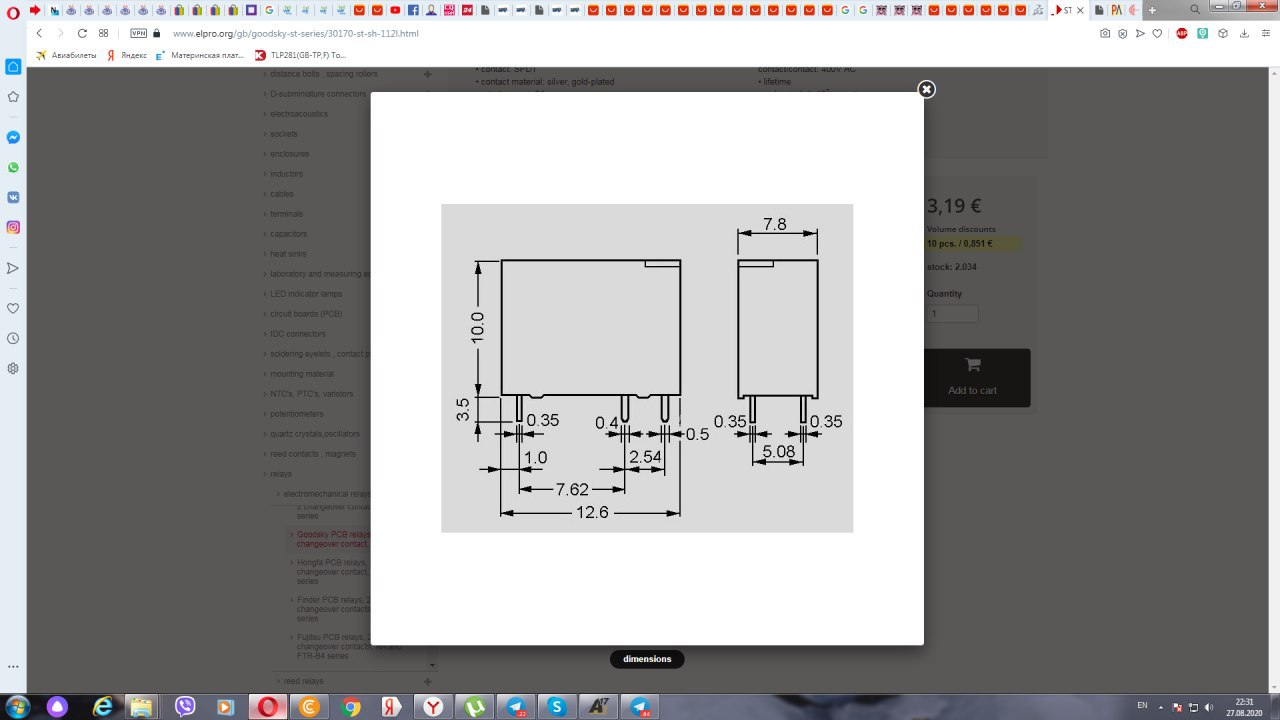The width and height of the screenshot is (1280, 720).
Task: Open the reed relays category
Action: click(x=303, y=681)
